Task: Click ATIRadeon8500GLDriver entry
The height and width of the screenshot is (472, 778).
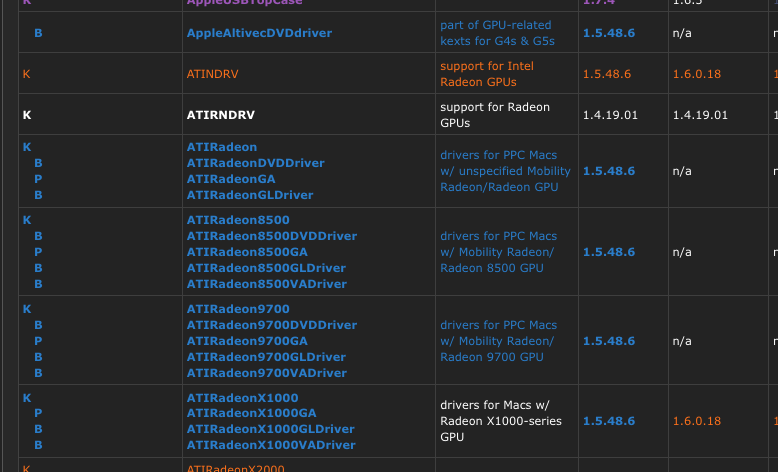Action: click(x=266, y=268)
